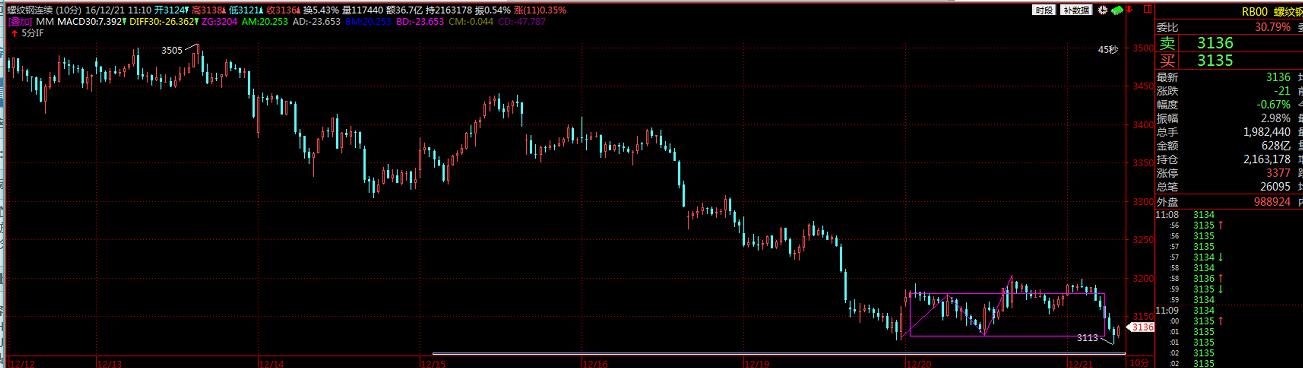1303x368 pixels.
Task: Click the 买 buy price row 3135
Action: 1229,60
